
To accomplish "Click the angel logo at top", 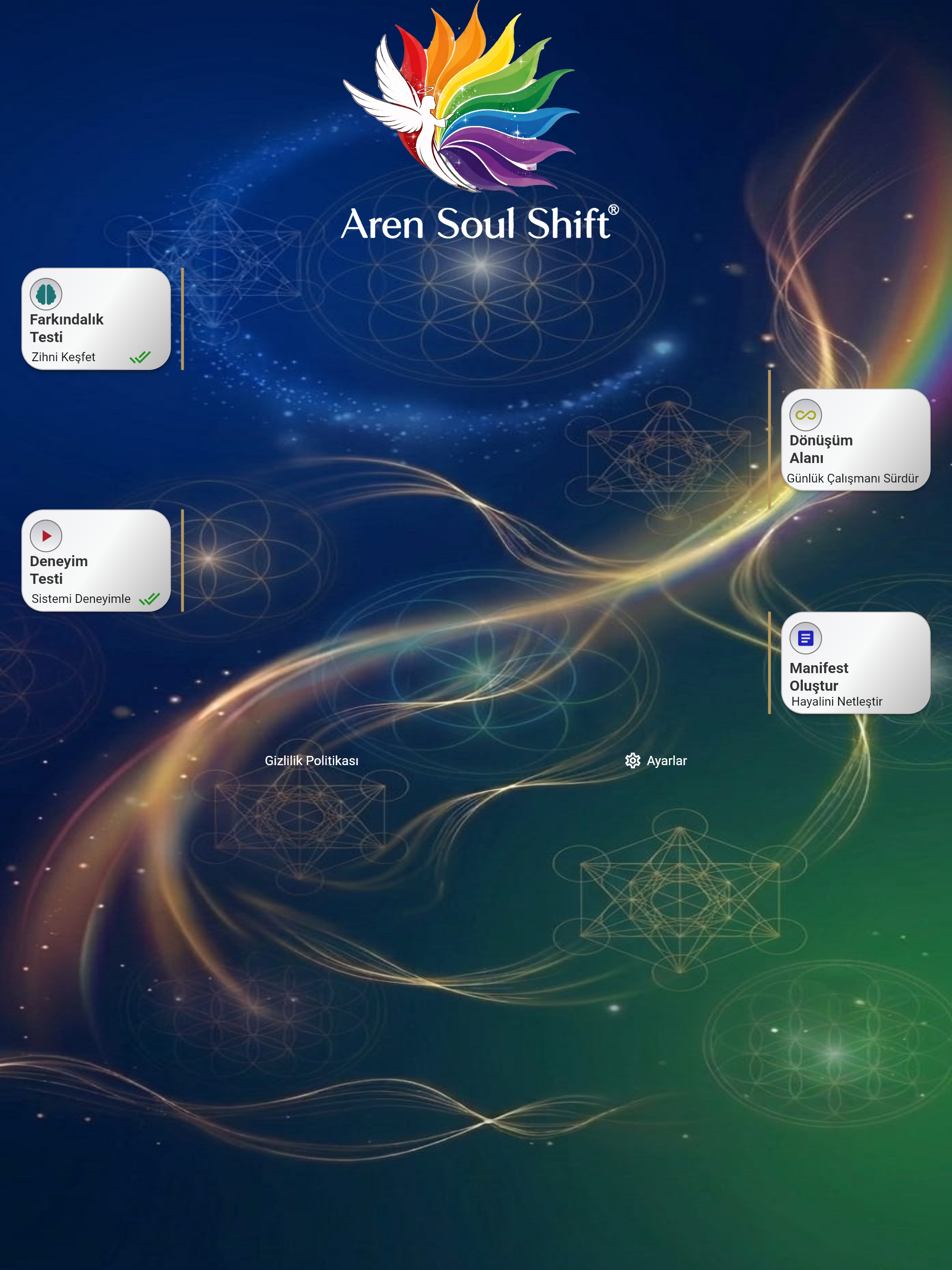I will tap(461, 98).
